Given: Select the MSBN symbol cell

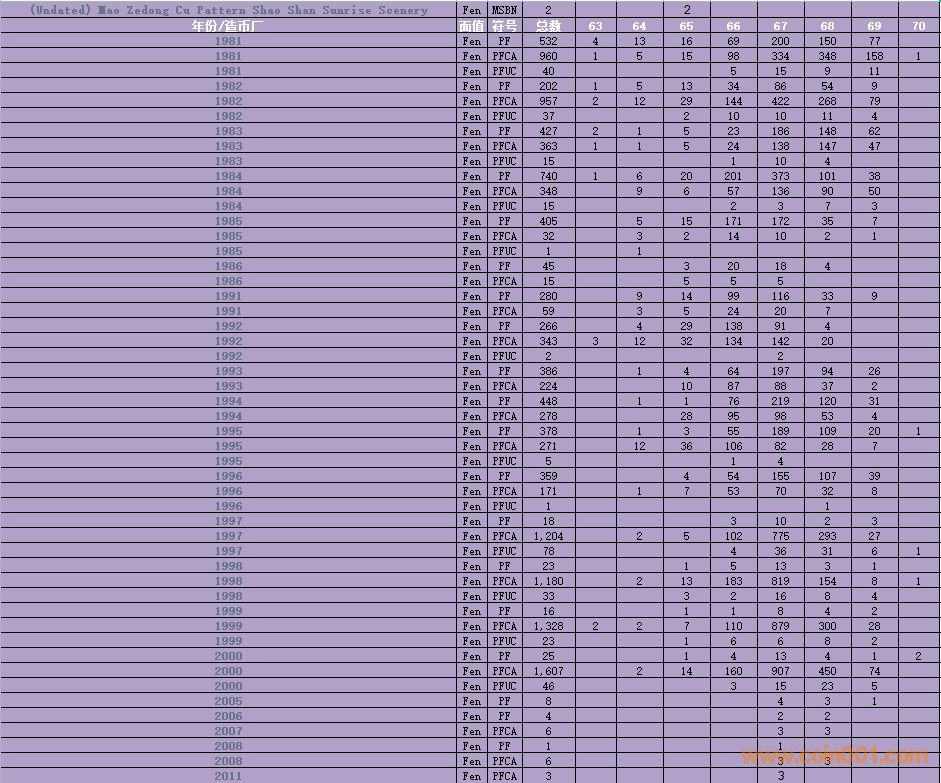Looking at the screenshot, I should [505, 10].
